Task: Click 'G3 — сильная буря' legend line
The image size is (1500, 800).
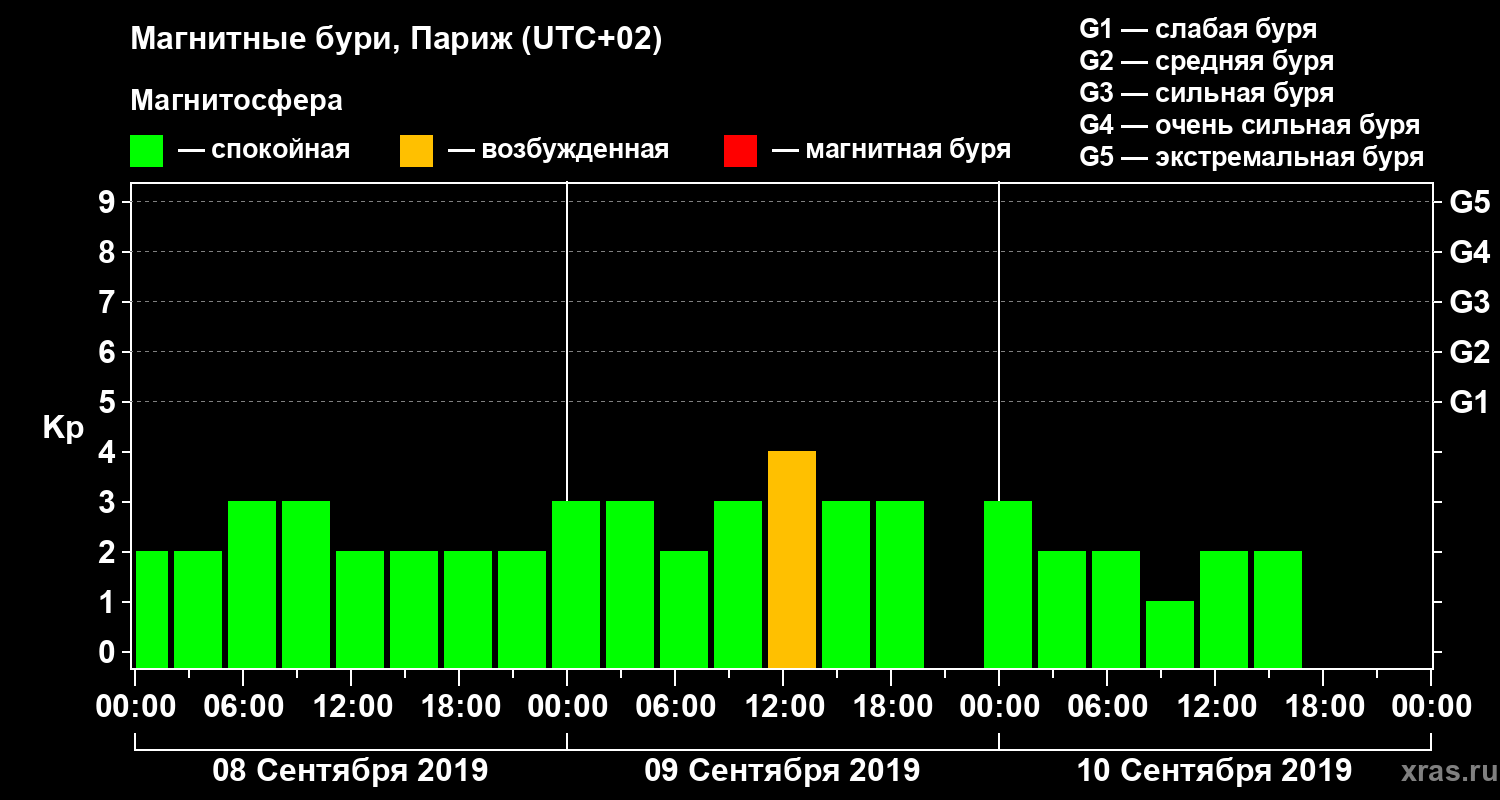Action: (1206, 93)
